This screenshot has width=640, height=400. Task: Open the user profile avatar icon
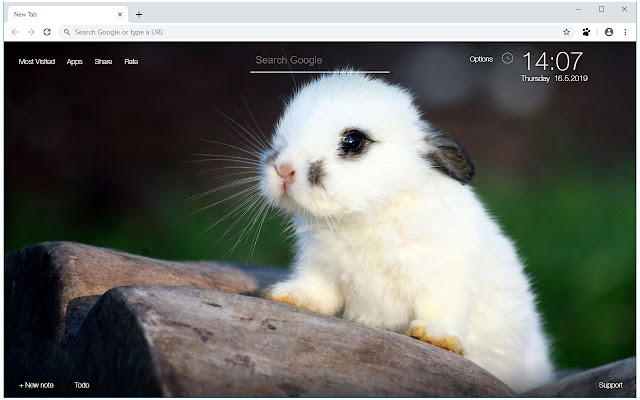coord(609,32)
